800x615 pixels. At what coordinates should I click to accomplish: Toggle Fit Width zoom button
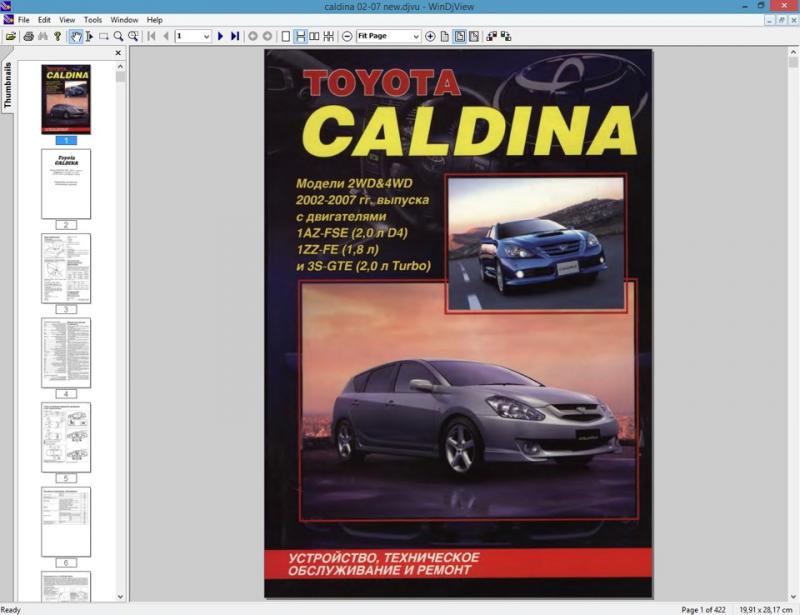[x=474, y=36]
